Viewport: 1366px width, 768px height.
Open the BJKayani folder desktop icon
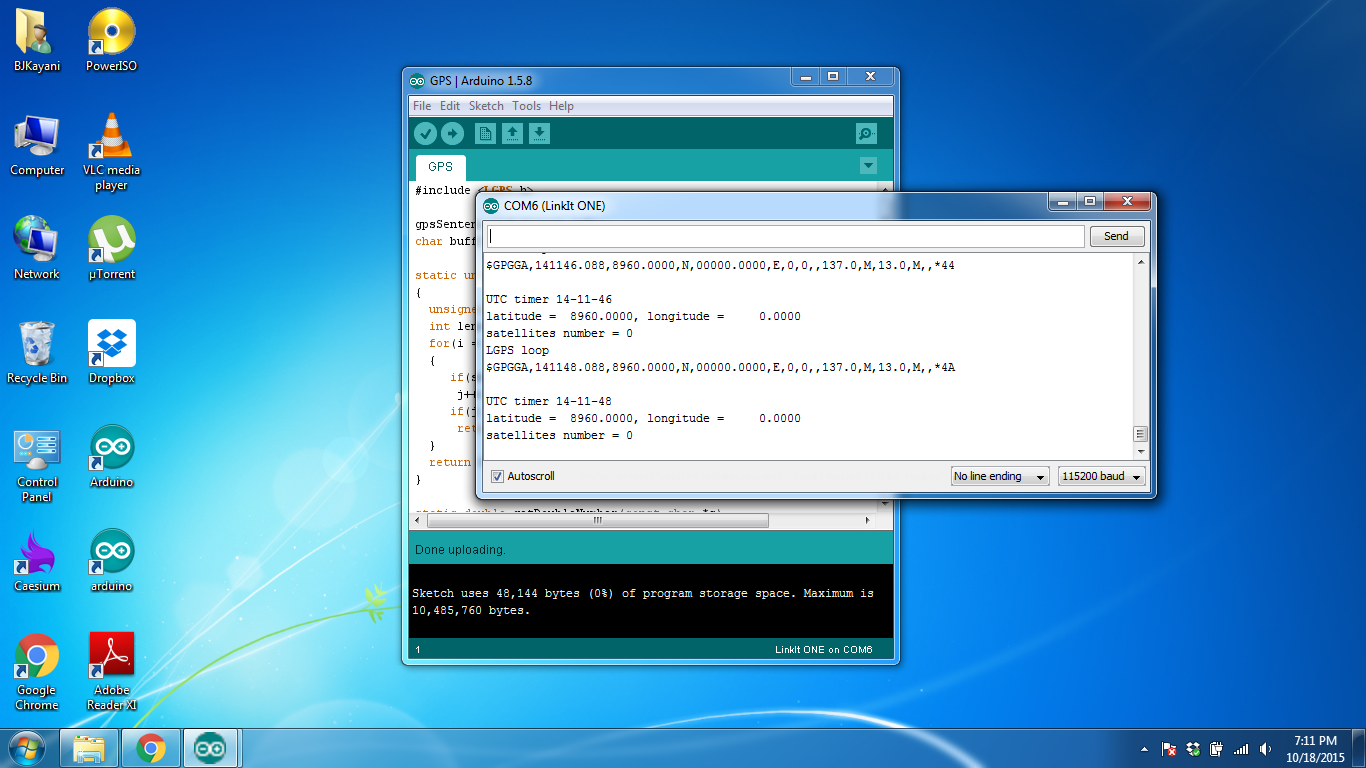coord(37,40)
